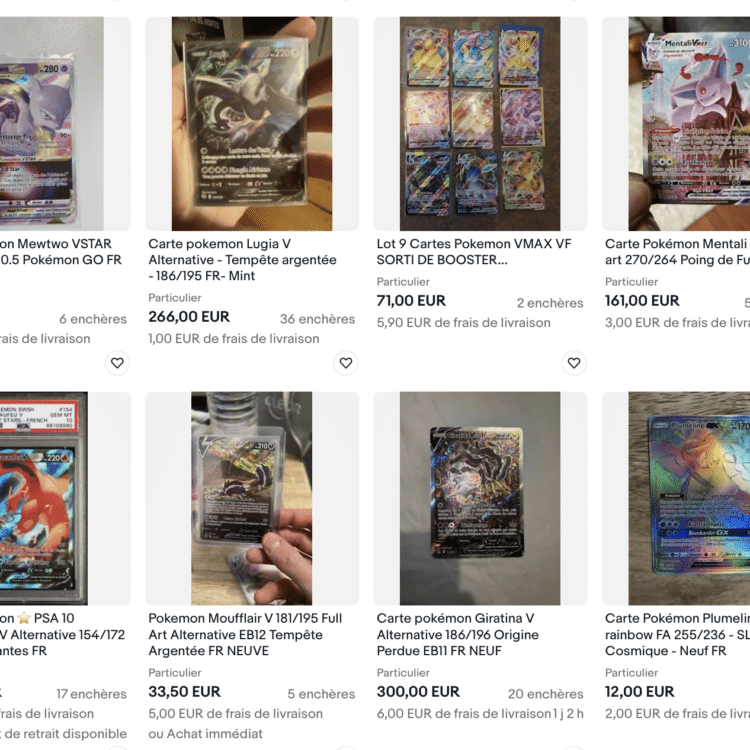
Task: Open the Moufflair V card photo
Action: [252, 498]
